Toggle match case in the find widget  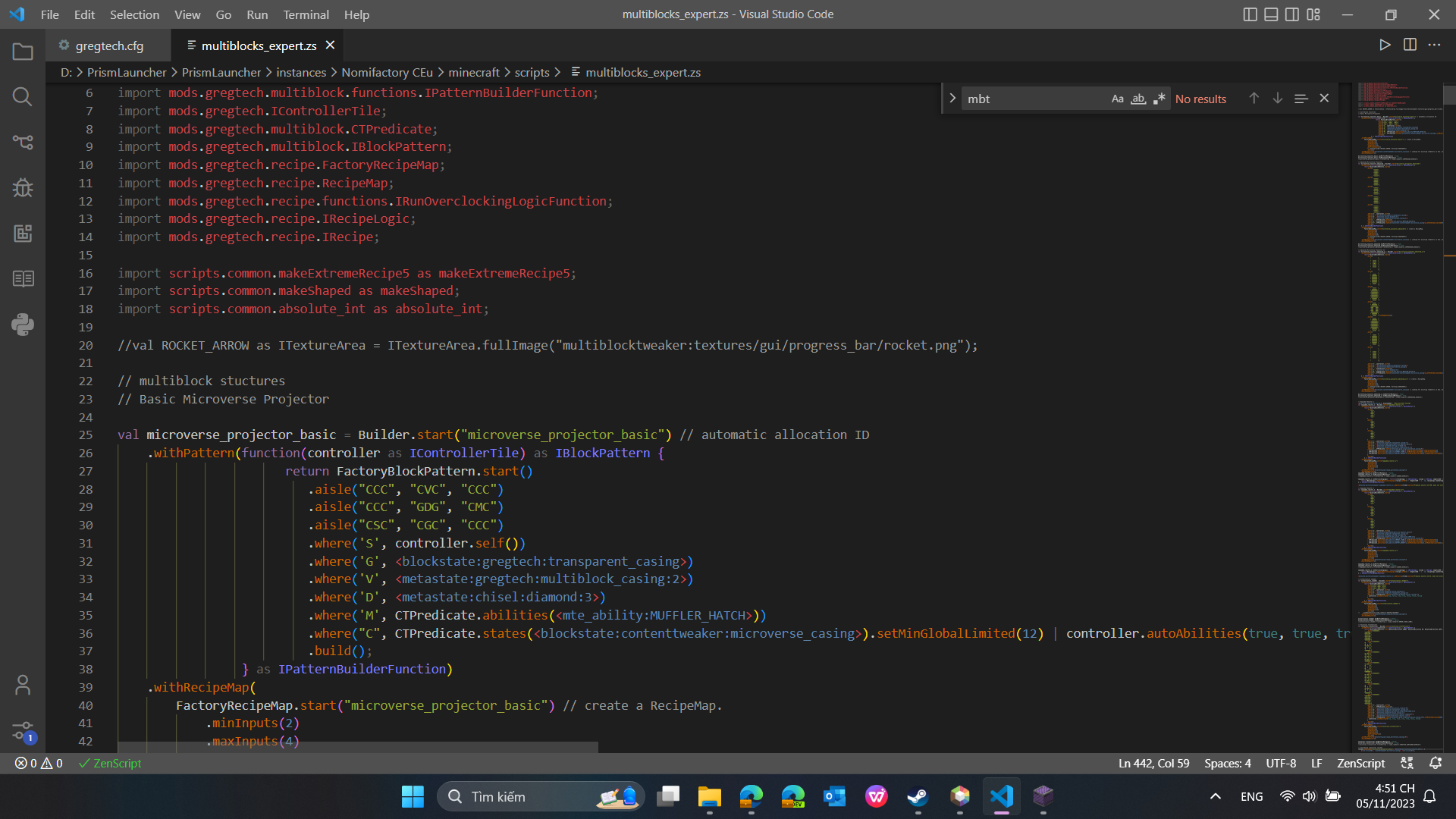1118,99
